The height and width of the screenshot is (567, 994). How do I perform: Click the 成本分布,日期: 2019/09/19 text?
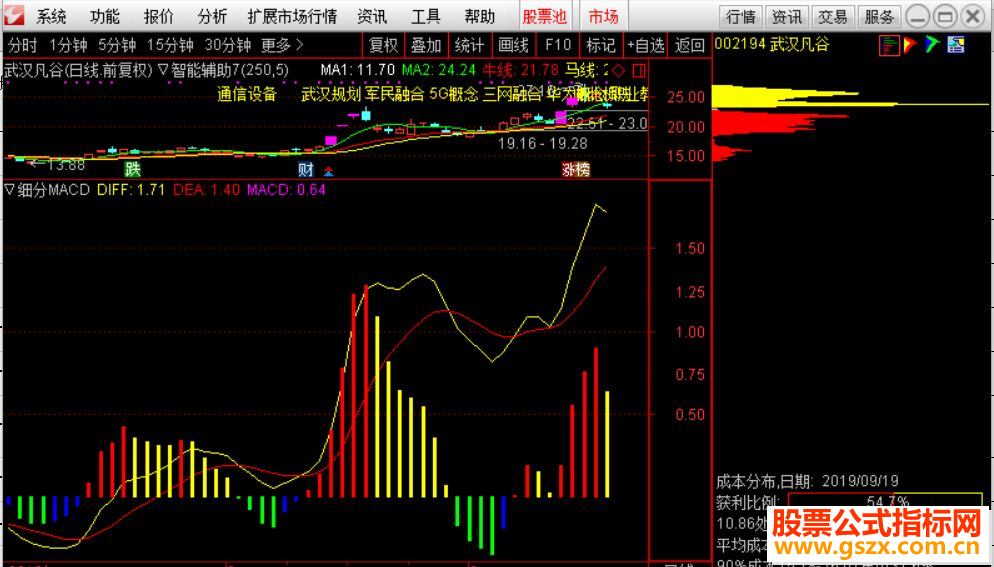coord(808,481)
